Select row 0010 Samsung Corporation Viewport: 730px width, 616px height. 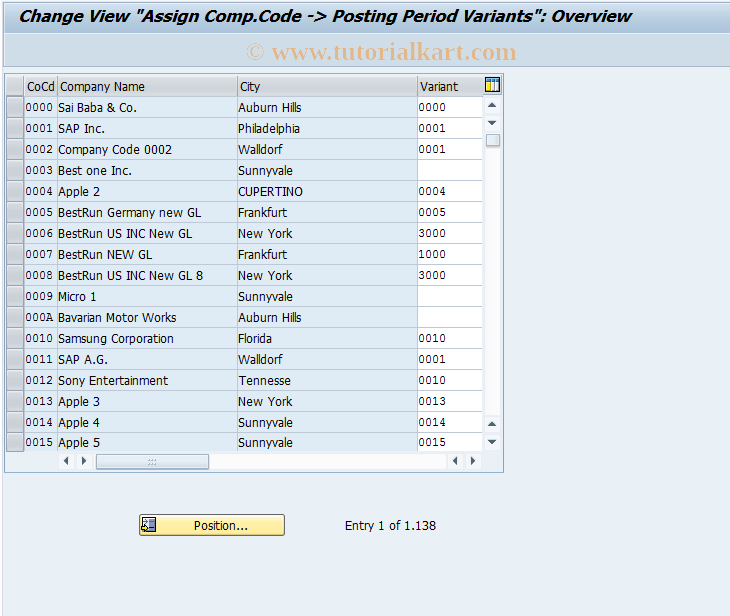pos(15,338)
